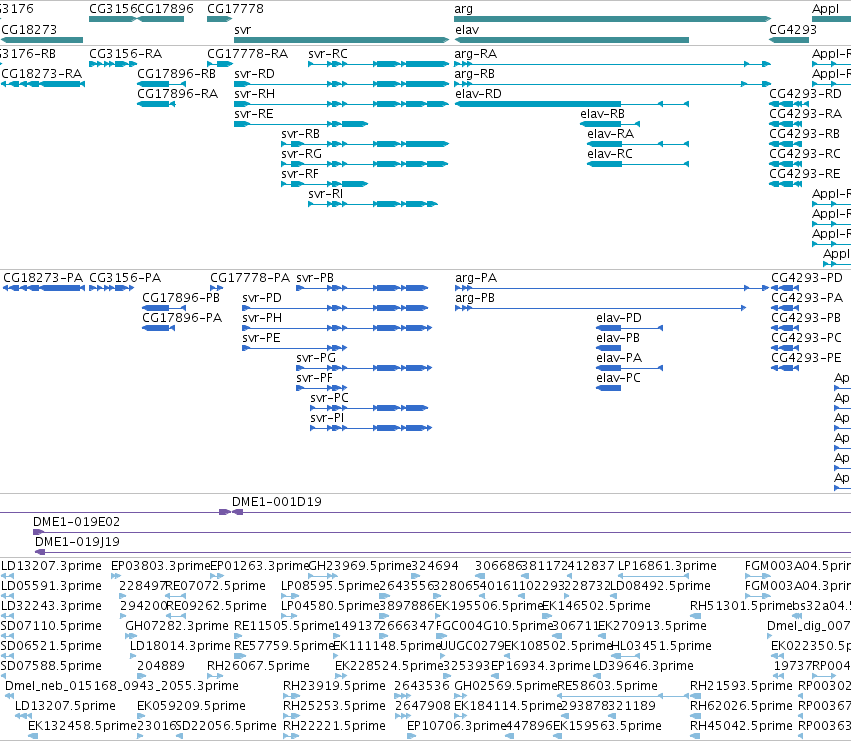Click the CG4293-RD transcript label
The width and height of the screenshot is (851, 741).
805,94
